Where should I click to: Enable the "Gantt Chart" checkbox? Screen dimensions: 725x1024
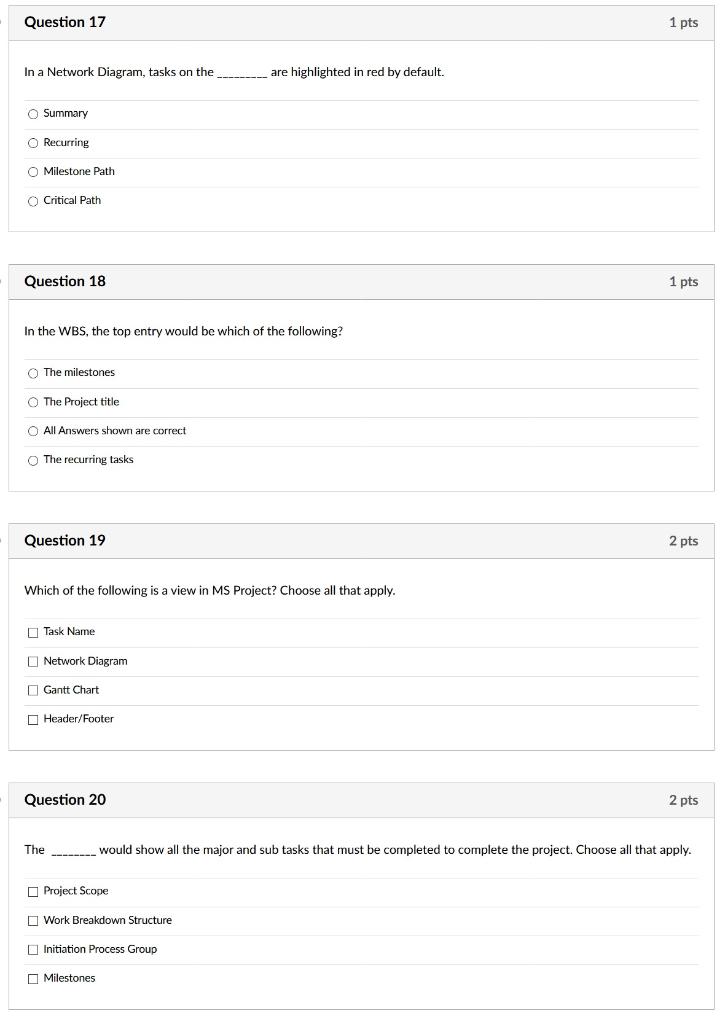33,689
